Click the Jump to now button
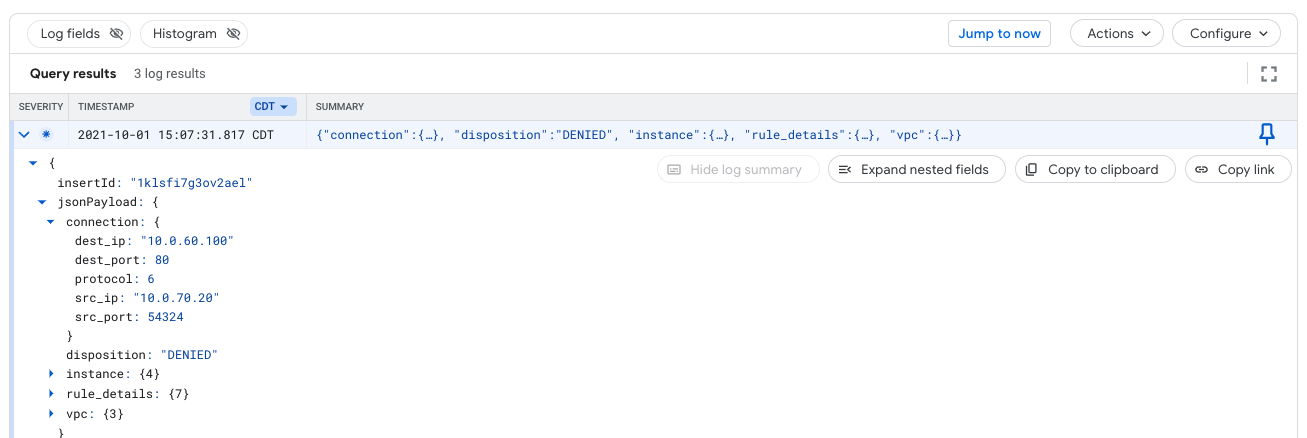This screenshot has width=1307, height=438. point(999,34)
